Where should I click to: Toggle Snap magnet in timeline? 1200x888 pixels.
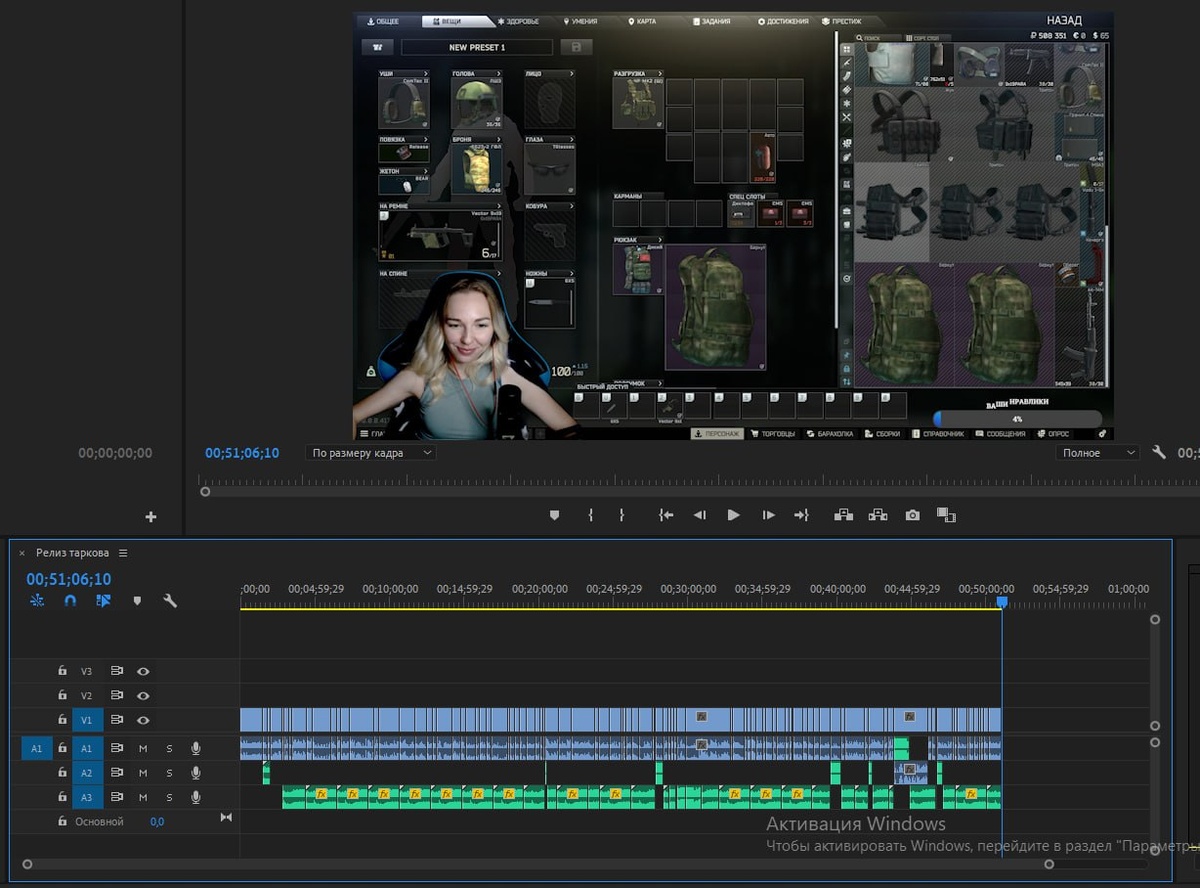(70, 601)
